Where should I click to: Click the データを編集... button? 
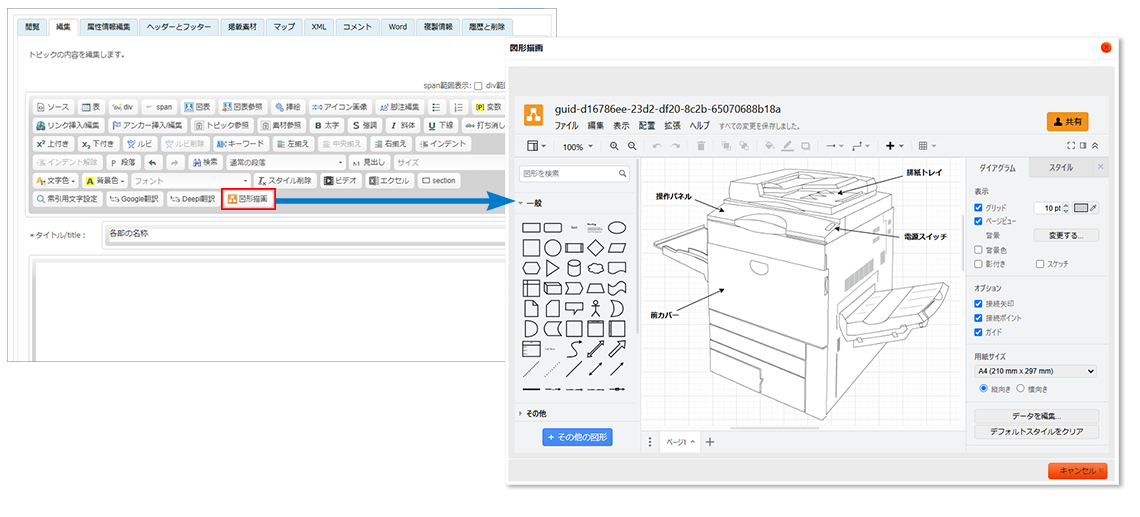[x=1036, y=417]
